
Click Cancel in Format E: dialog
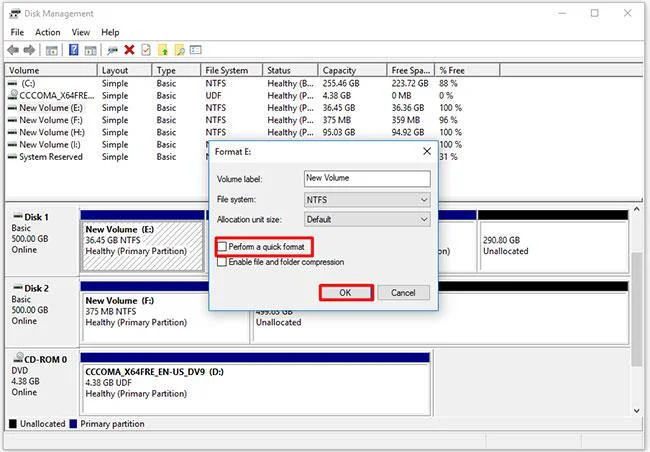(403, 293)
